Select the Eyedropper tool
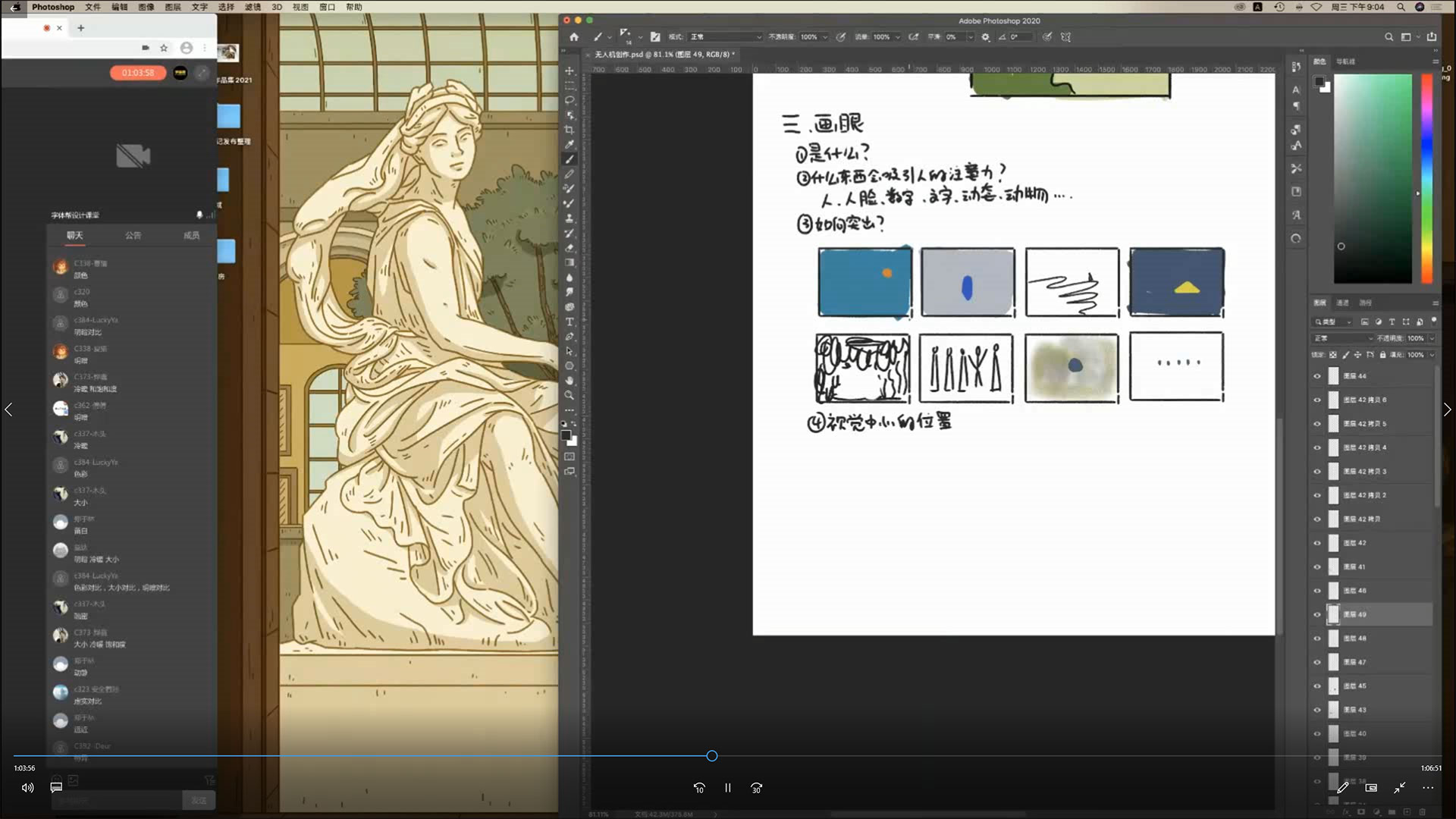The image size is (1456, 819). click(570, 144)
